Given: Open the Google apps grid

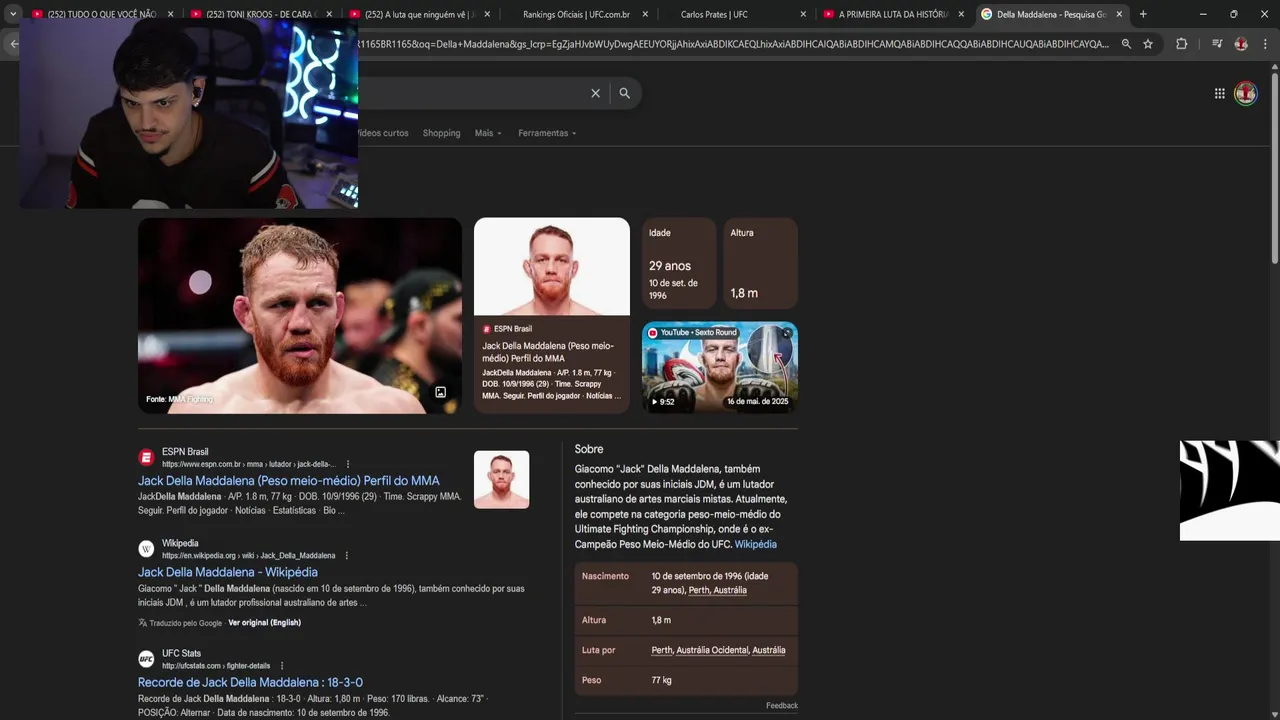Looking at the screenshot, I should coord(1219,93).
